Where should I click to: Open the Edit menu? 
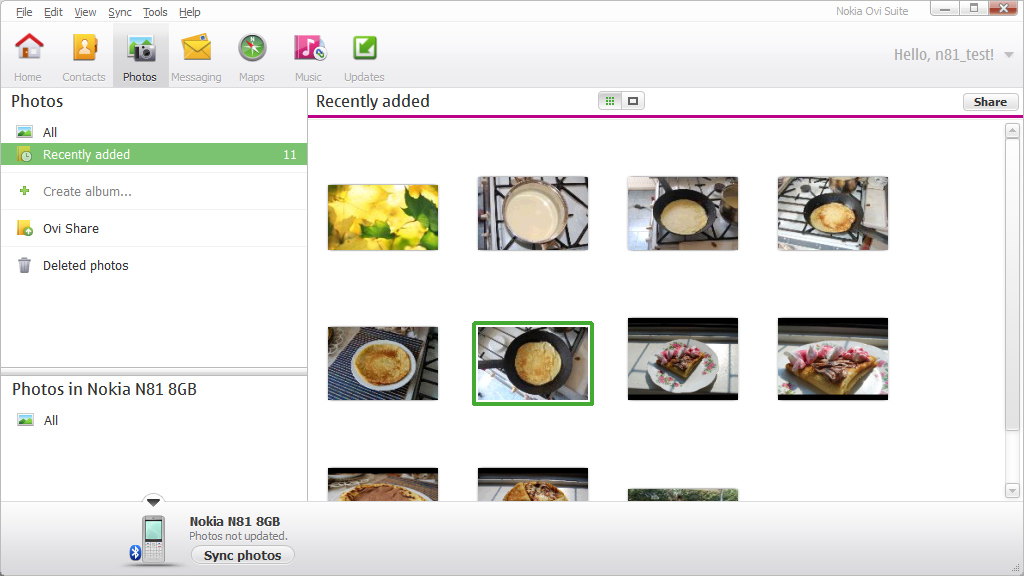click(53, 12)
